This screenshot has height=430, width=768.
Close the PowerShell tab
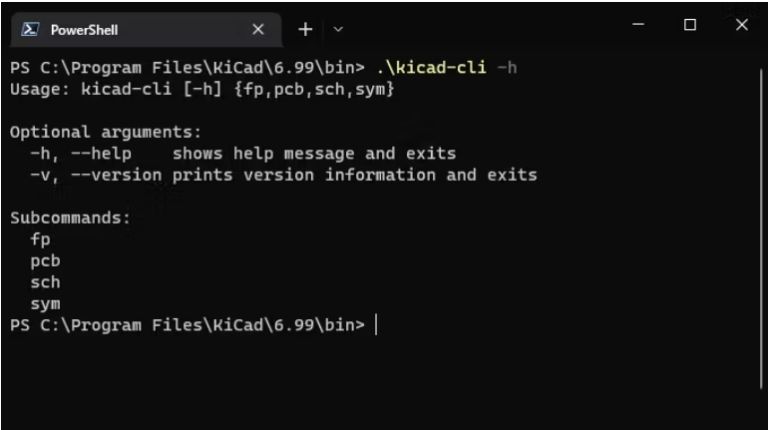258,30
